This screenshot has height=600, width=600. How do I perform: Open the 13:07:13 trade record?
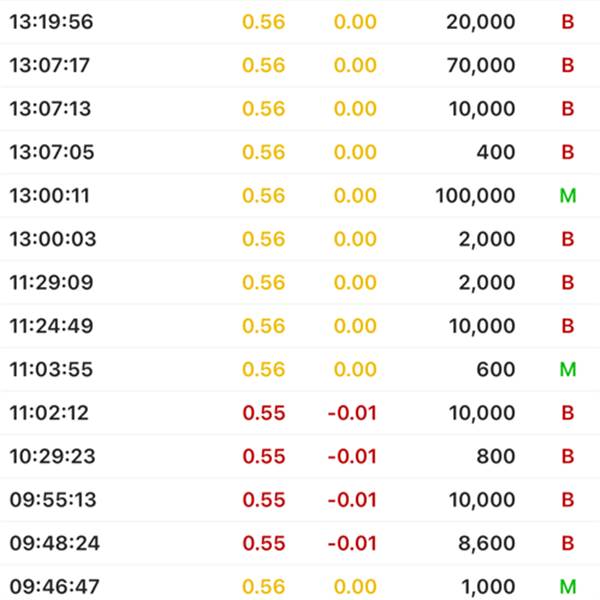[300, 109]
